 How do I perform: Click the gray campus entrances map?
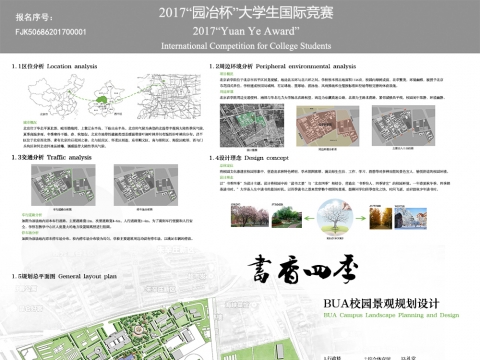point(404,126)
